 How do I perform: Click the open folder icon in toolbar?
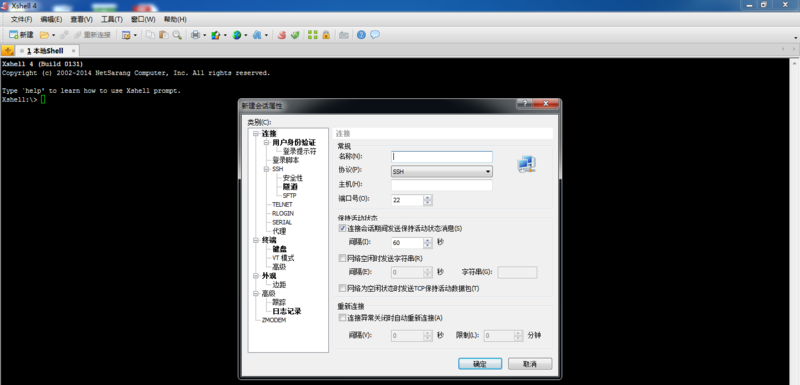[x=44, y=35]
